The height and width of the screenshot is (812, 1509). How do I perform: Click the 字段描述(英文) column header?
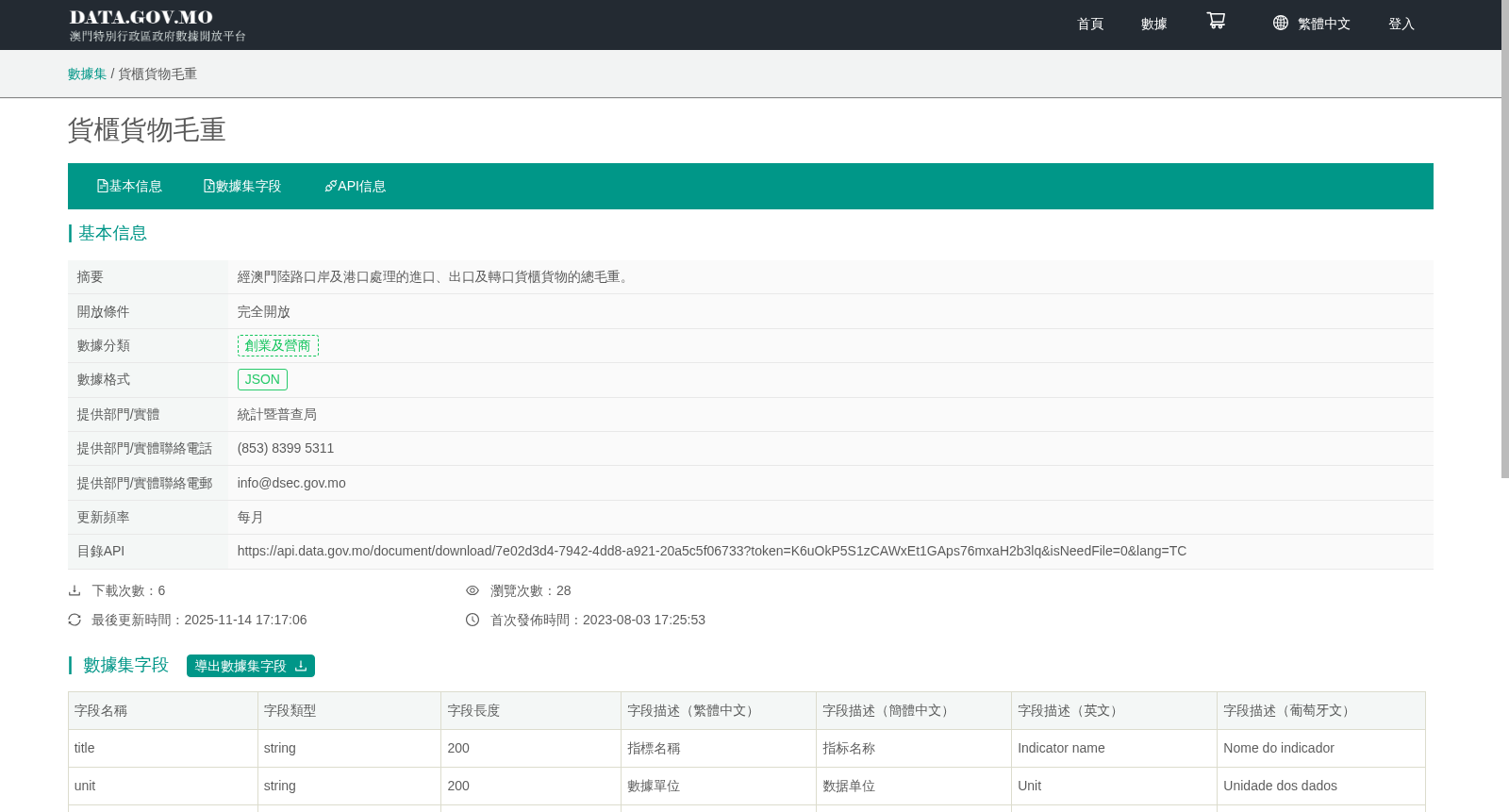[1115, 711]
